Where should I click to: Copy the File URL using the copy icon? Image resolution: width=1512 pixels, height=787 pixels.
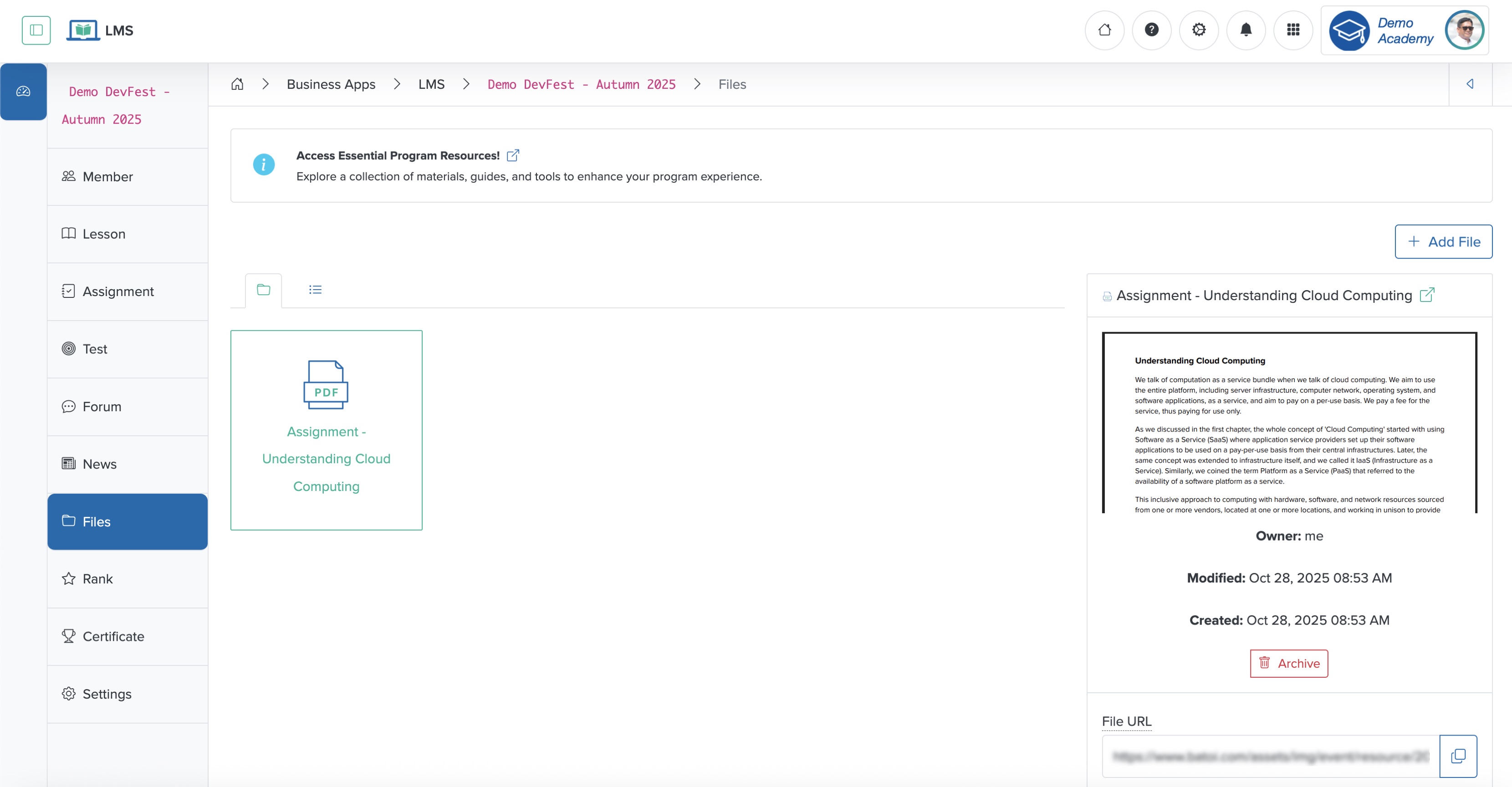tap(1460, 756)
